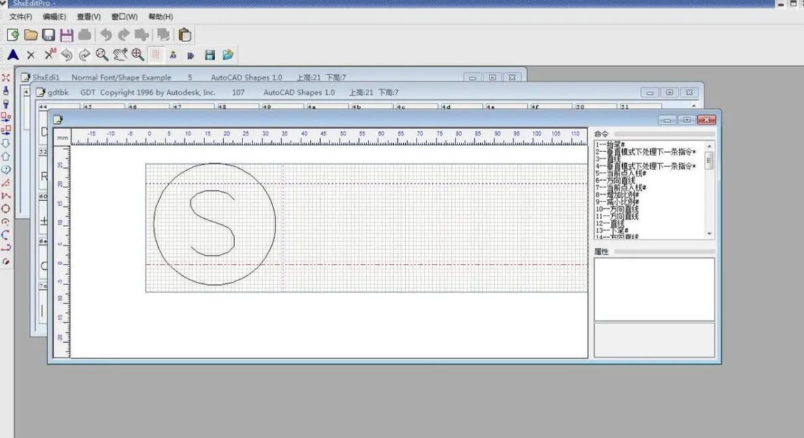Open a file with the folder icon
Viewport: 804px width, 438px height.
pyautogui.click(x=31, y=35)
